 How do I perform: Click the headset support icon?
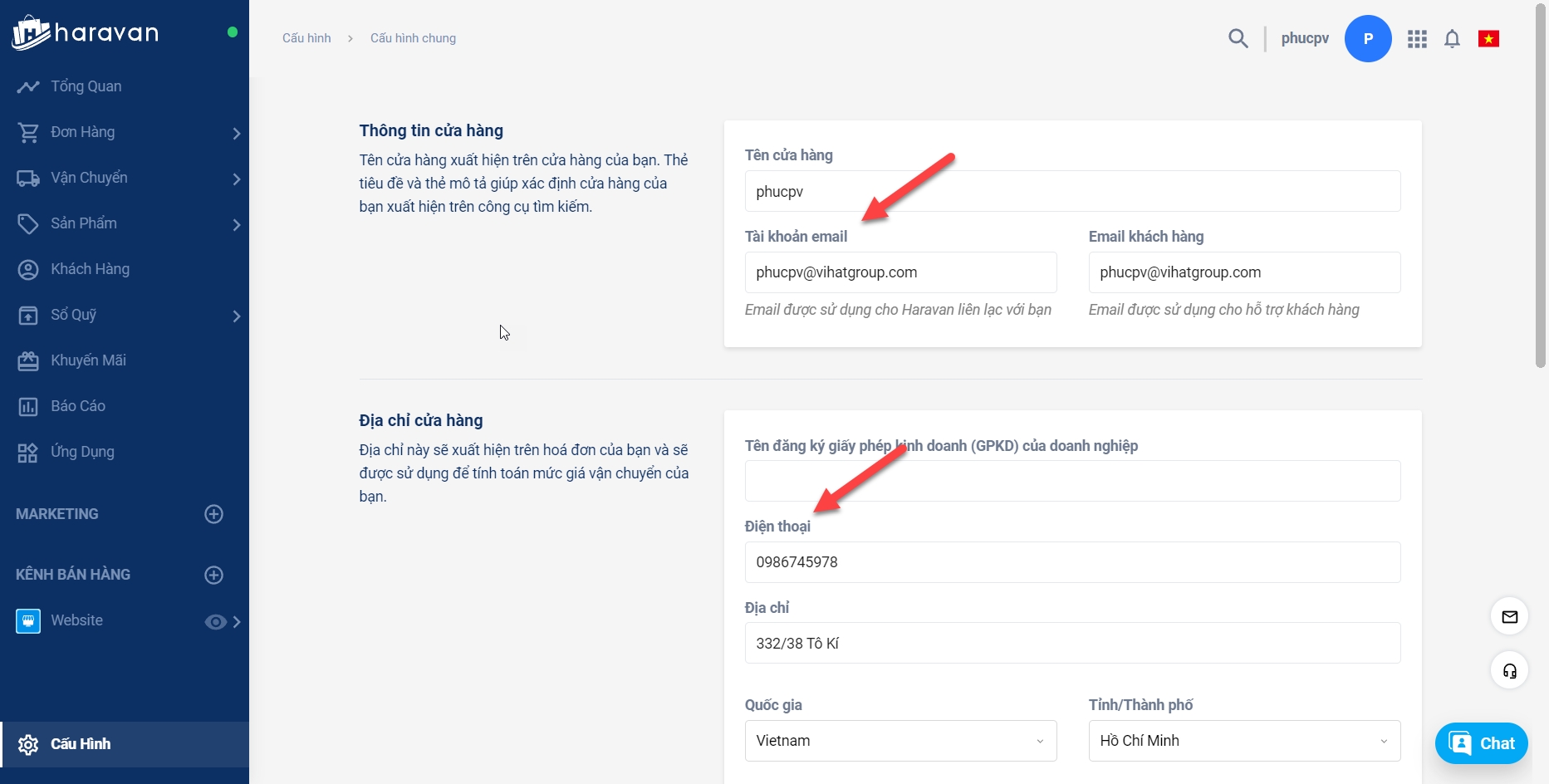(1509, 671)
